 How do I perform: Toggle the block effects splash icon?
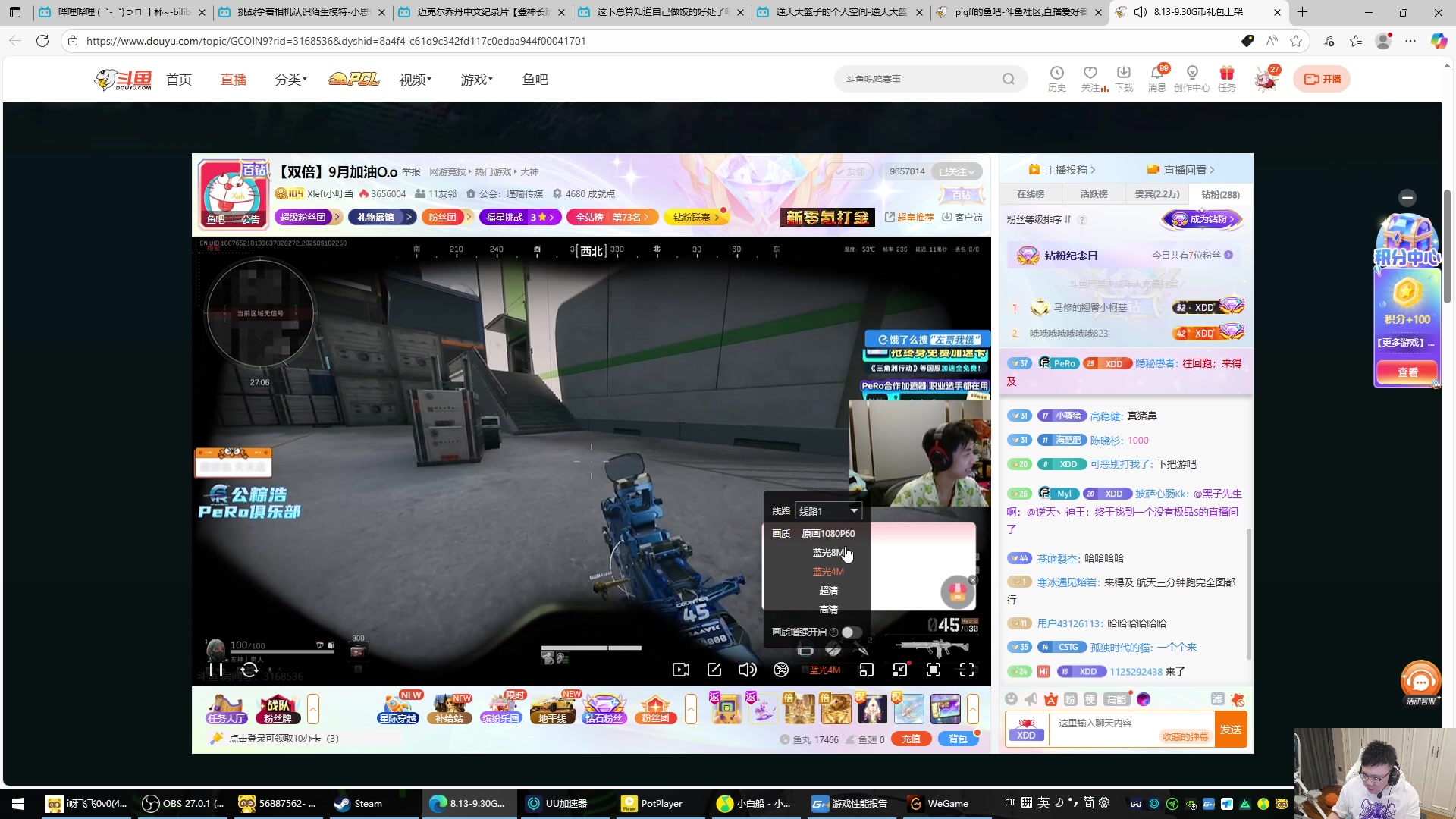1238,699
